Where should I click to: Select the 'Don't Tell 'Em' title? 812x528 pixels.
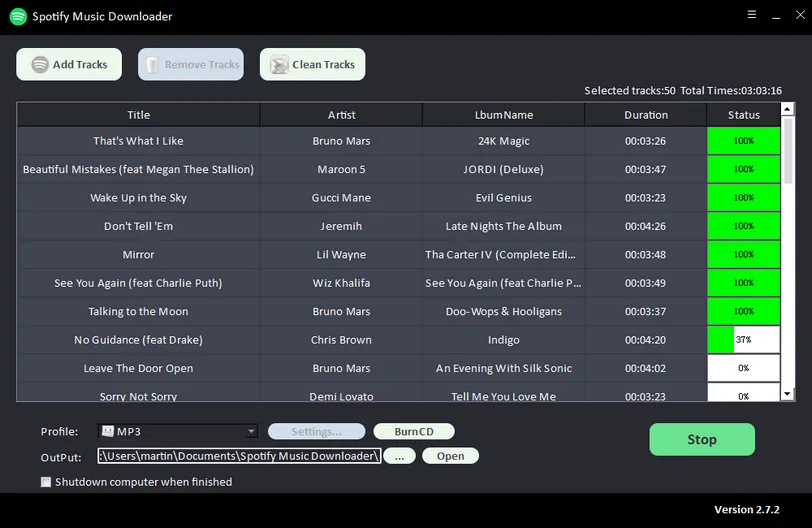pyautogui.click(x=138, y=226)
